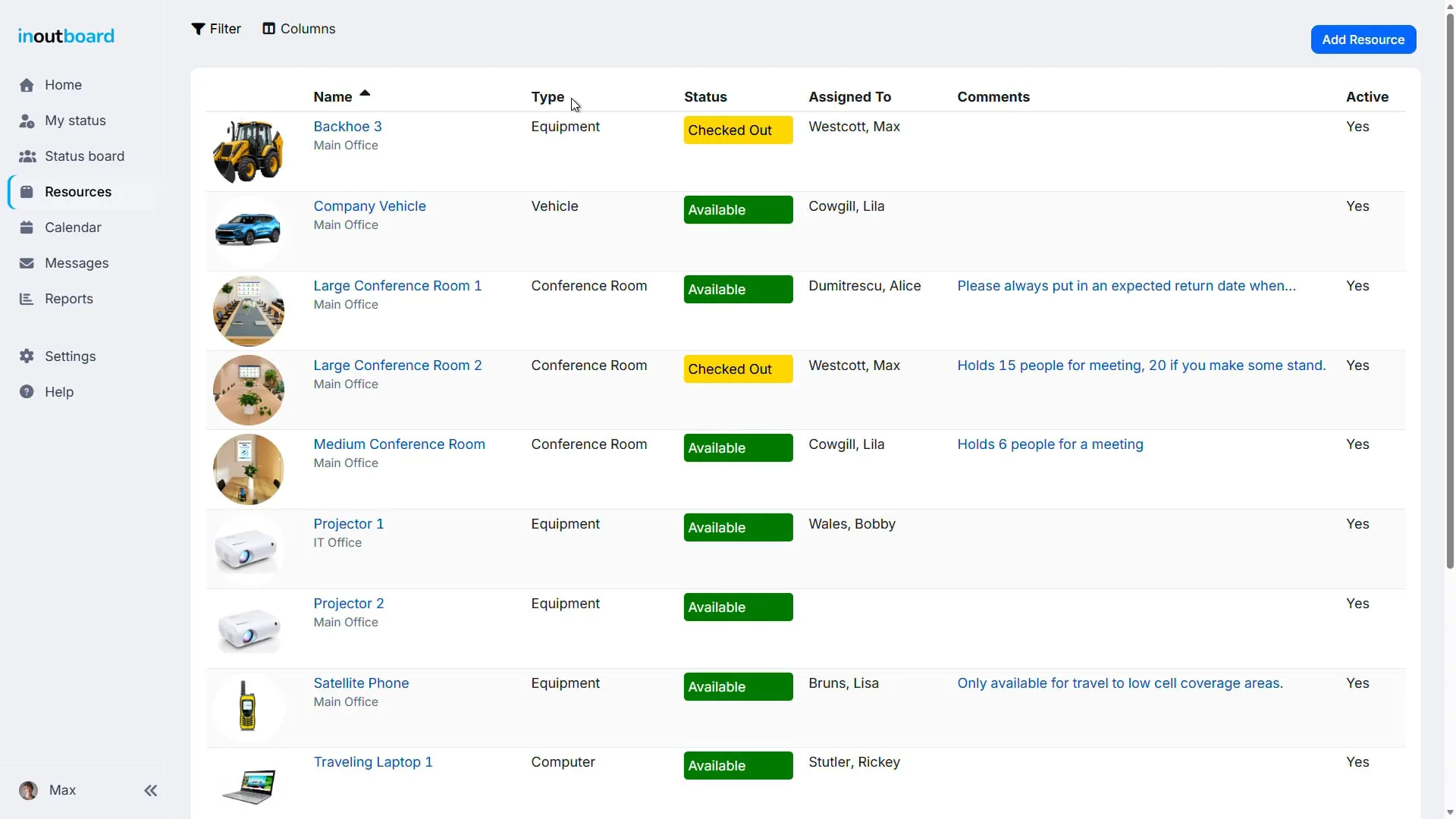
Task: Click Checked Out status for Backhoe 3
Action: [x=738, y=130]
